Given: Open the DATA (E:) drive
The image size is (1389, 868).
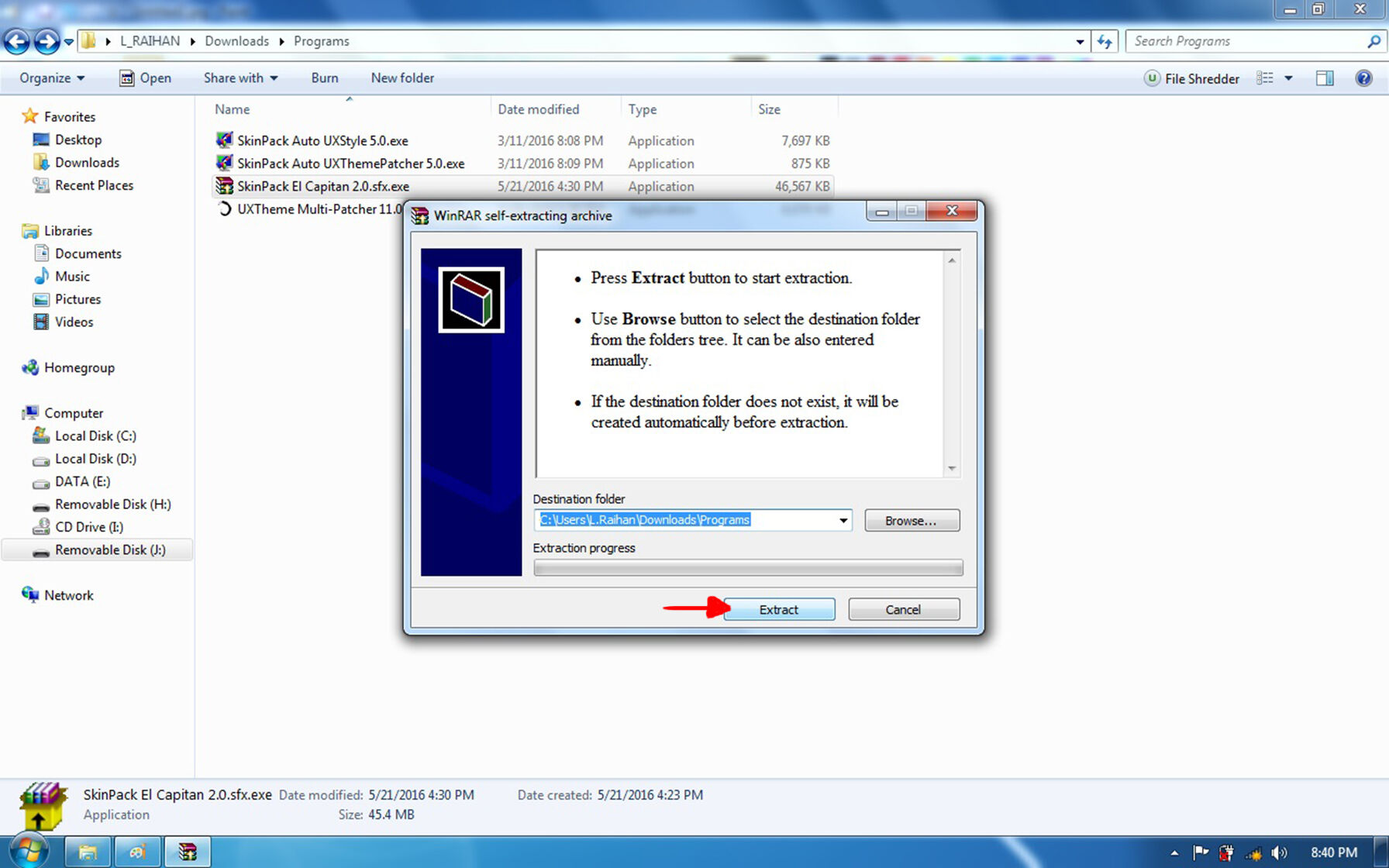Looking at the screenshot, I should click(82, 481).
